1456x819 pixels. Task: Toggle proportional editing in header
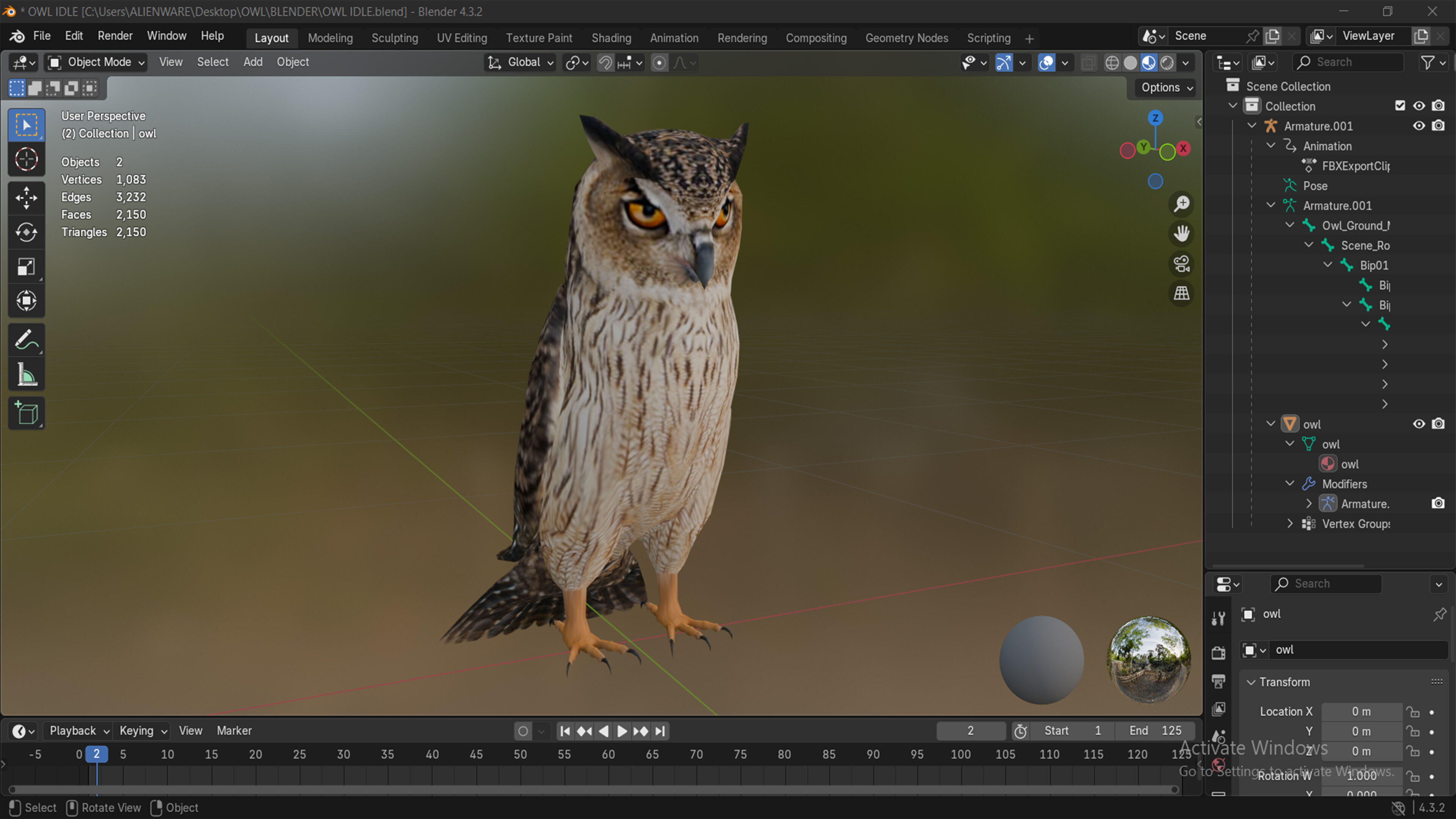point(659,63)
